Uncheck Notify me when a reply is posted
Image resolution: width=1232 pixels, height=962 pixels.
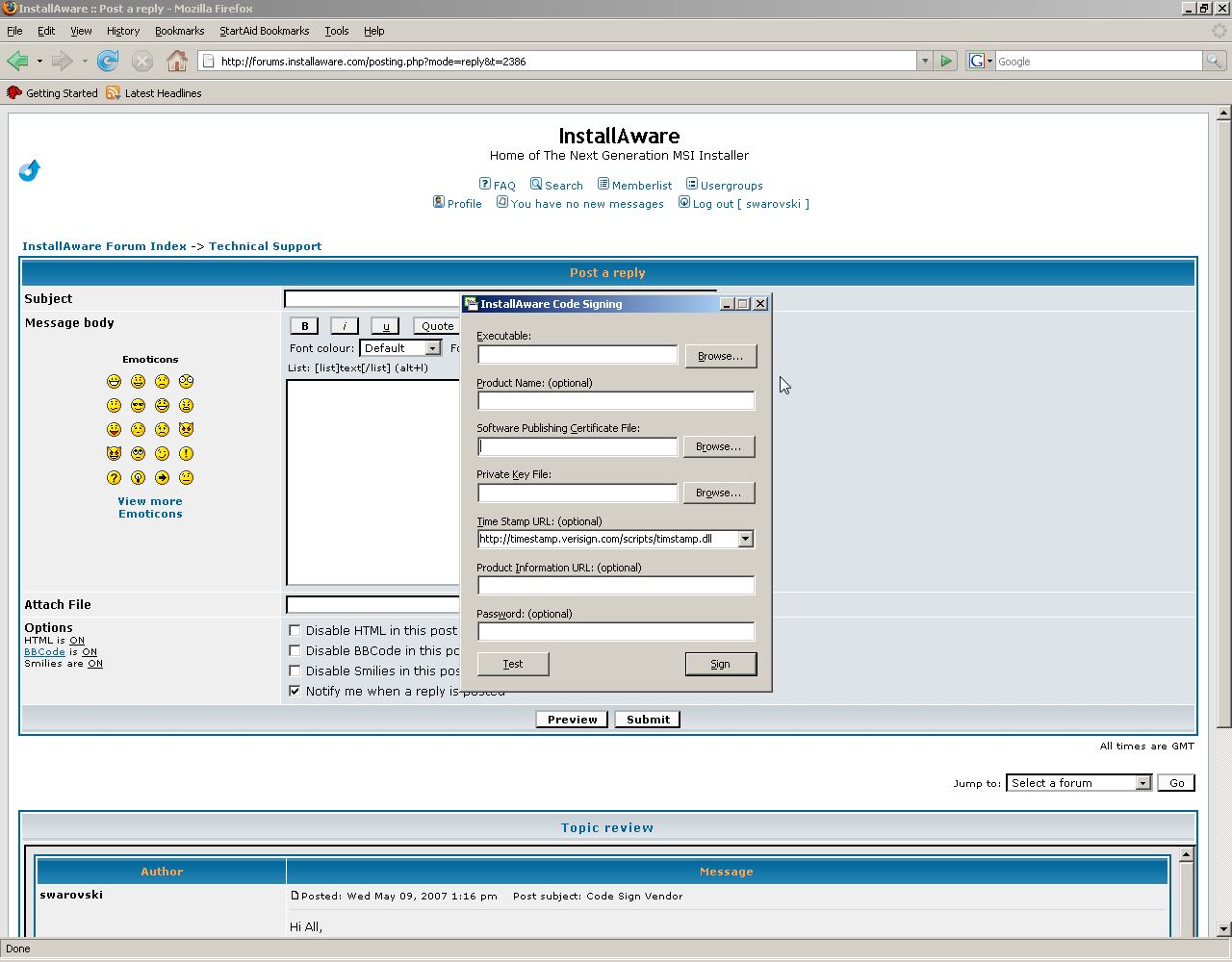295,691
